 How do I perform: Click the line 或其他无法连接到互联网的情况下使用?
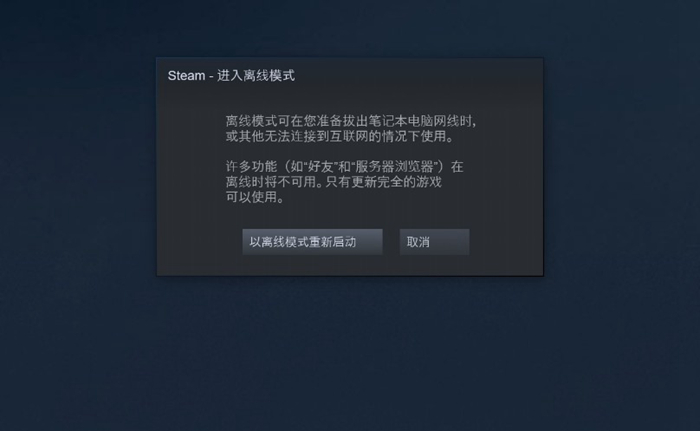339,136
